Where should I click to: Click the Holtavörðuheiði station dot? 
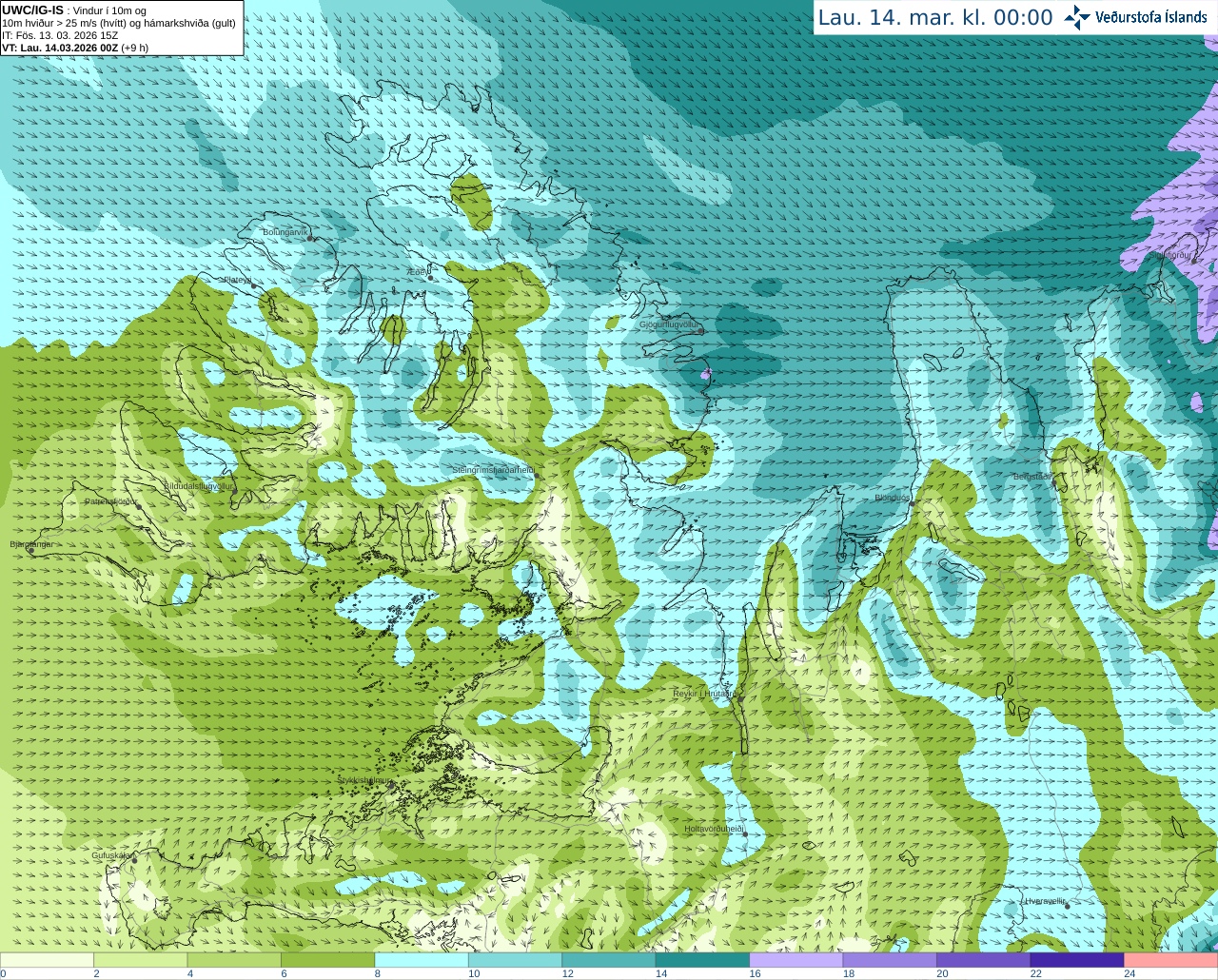click(x=746, y=834)
